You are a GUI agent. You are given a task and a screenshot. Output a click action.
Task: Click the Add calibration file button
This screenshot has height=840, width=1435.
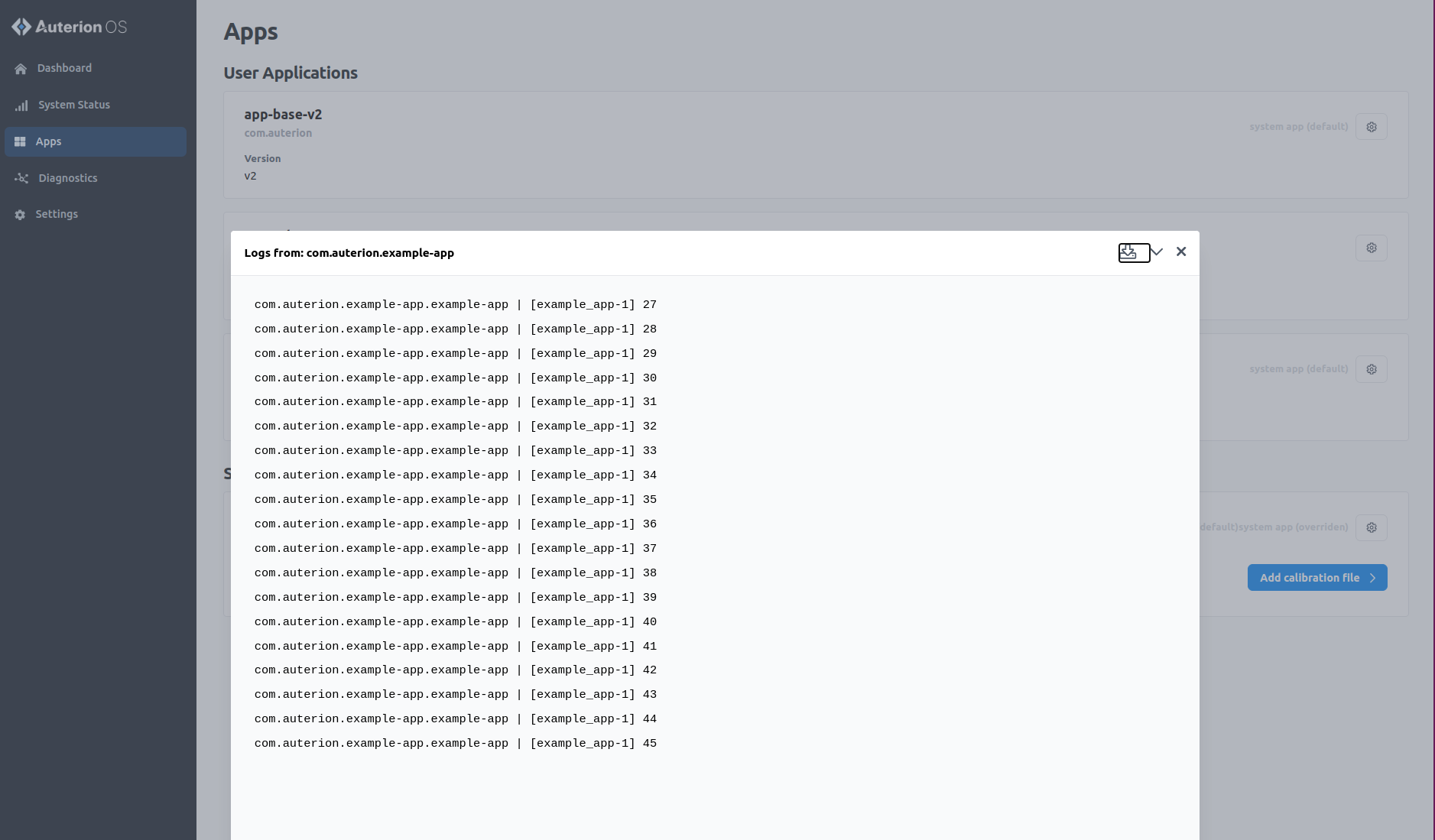click(x=1309, y=578)
